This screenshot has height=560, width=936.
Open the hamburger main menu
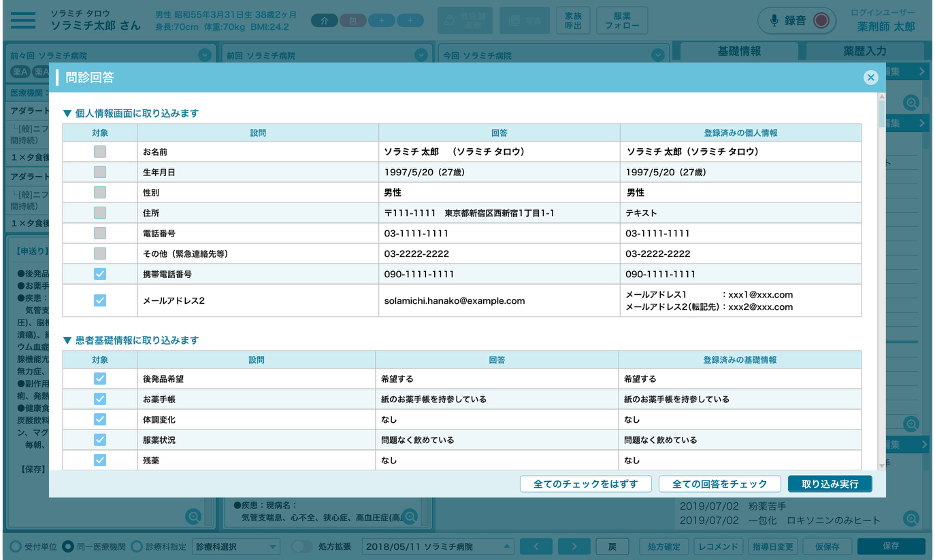[22, 21]
